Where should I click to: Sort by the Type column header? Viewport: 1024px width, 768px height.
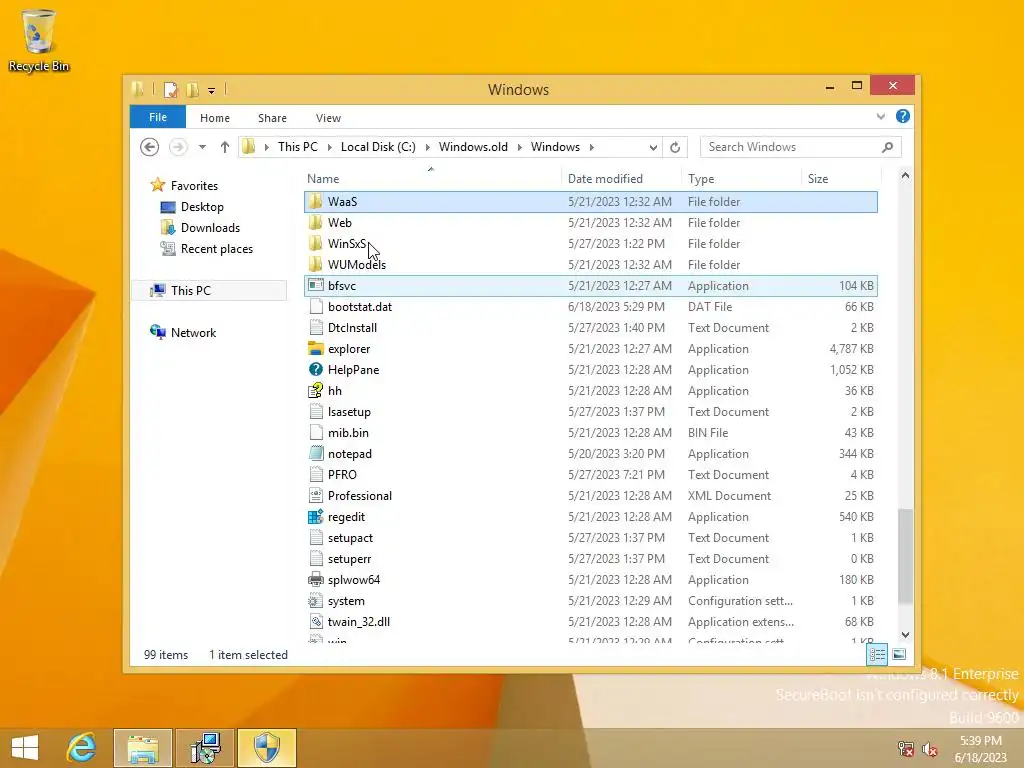(x=741, y=179)
